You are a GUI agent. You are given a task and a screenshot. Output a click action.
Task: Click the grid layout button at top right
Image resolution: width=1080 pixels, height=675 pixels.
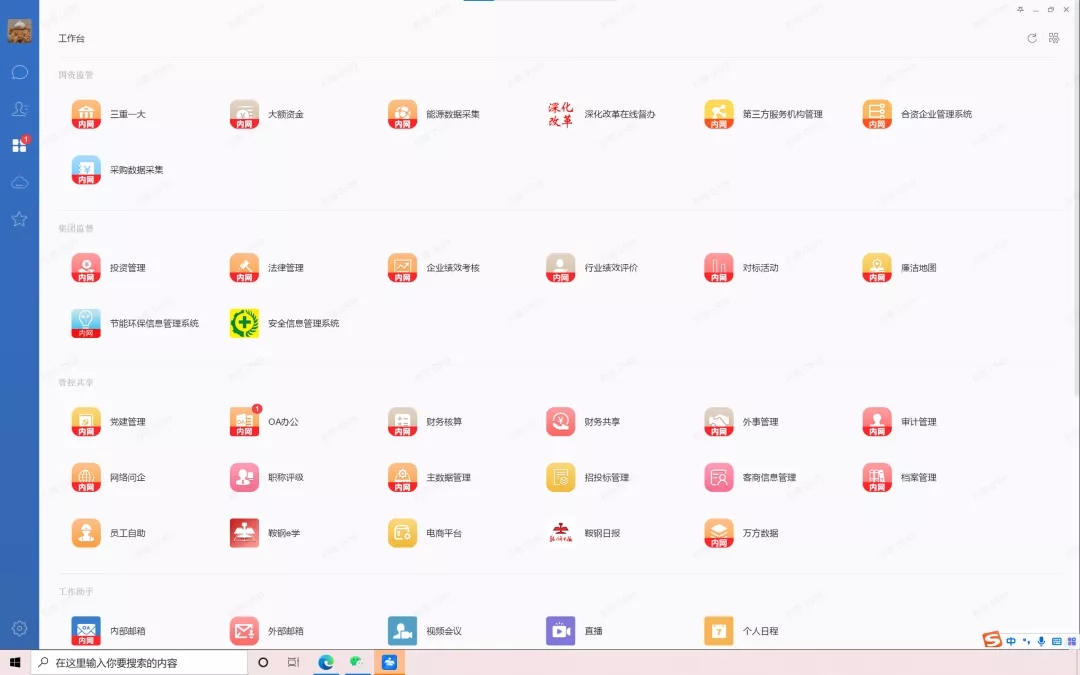(x=1054, y=38)
